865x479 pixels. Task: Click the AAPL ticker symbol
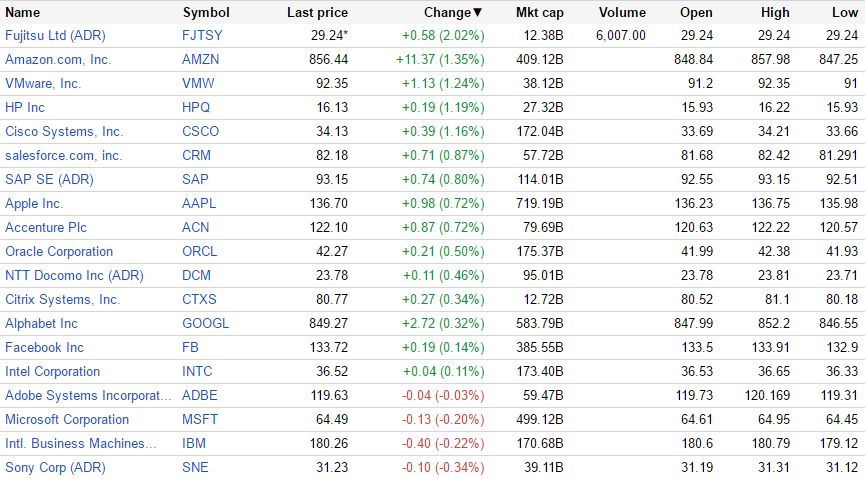(x=199, y=203)
